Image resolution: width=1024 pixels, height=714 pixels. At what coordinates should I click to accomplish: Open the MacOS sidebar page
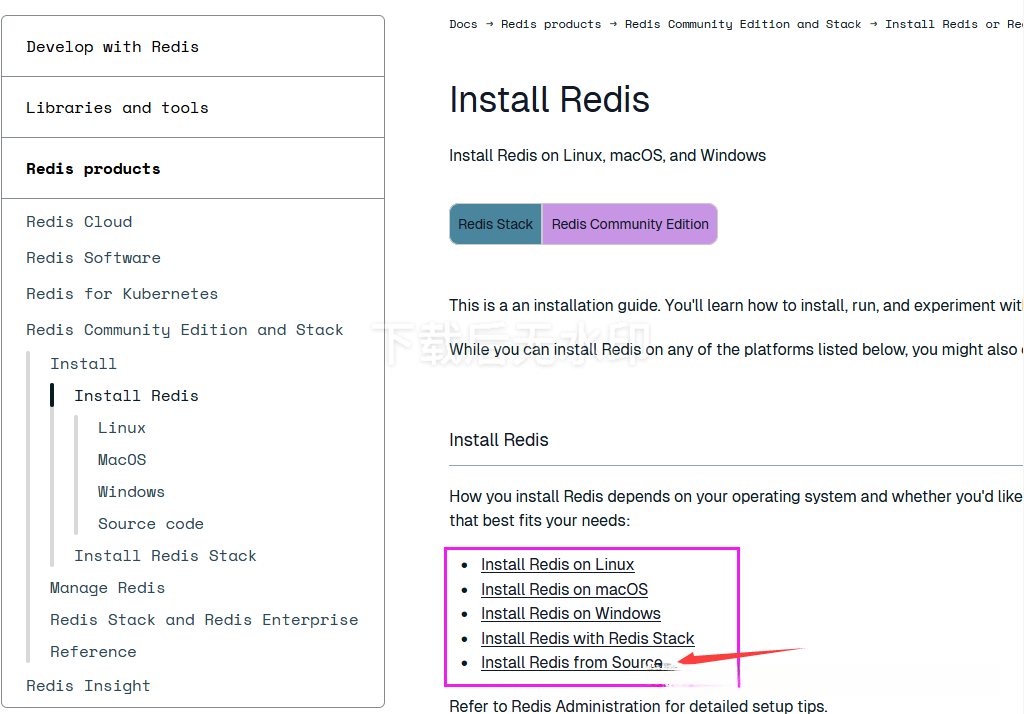coord(122,460)
